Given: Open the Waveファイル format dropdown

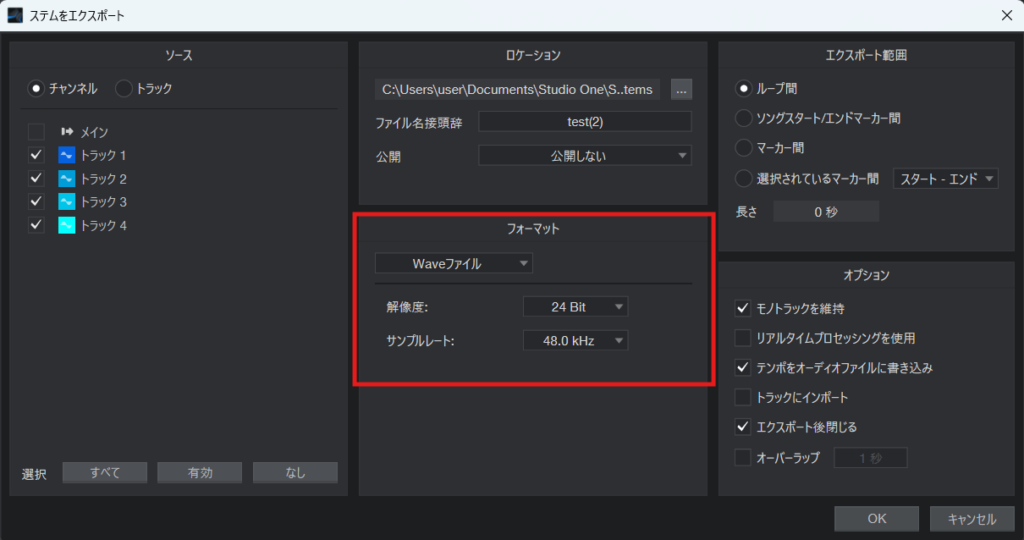Looking at the screenshot, I should pyautogui.click(x=454, y=263).
